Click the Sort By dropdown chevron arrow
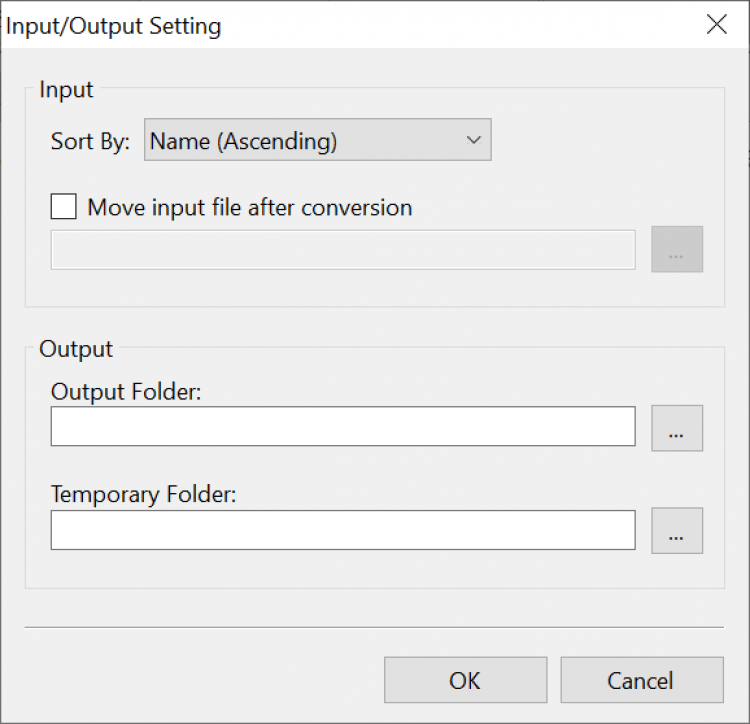The width and height of the screenshot is (750, 724). click(474, 141)
